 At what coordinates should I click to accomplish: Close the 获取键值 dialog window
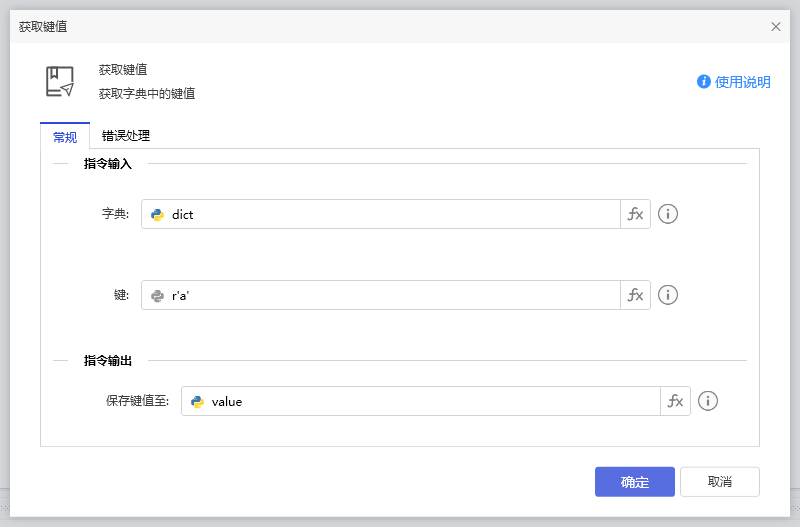coord(776,27)
